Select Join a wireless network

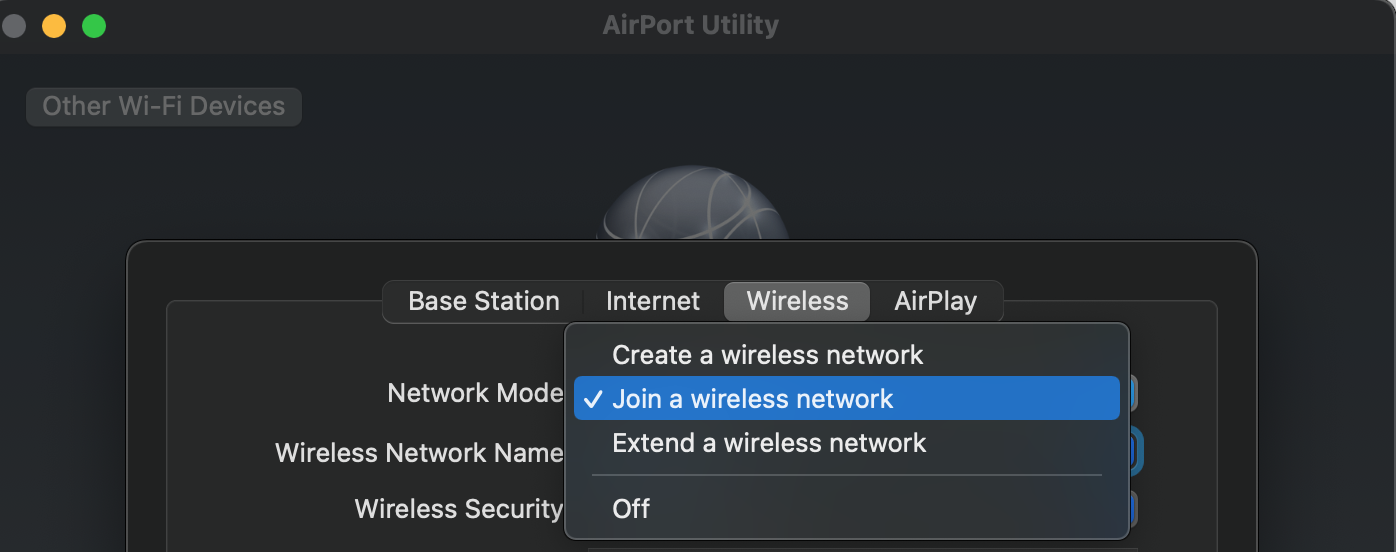752,399
